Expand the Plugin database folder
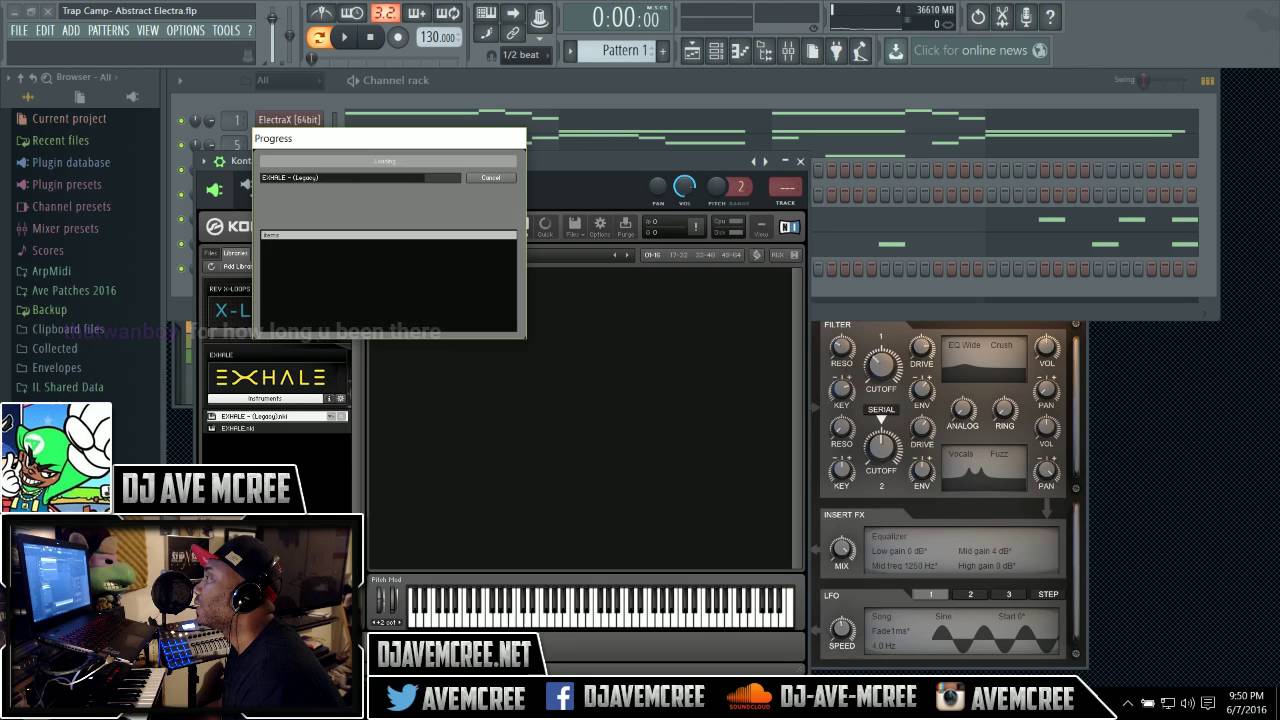Image resolution: width=1280 pixels, height=720 pixels. [70, 162]
